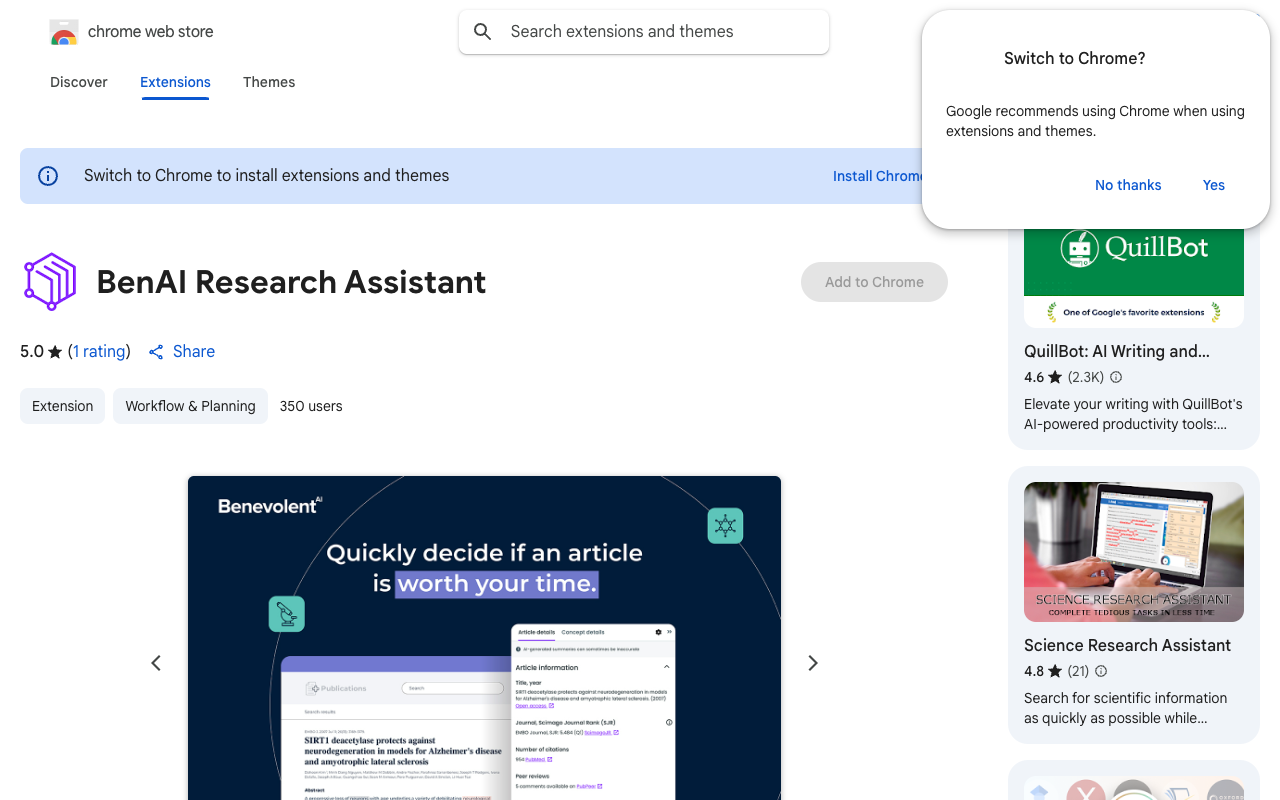This screenshot has width=1280, height=800.
Task: Click the rating star icon beside 5.0
Action: click(x=55, y=352)
